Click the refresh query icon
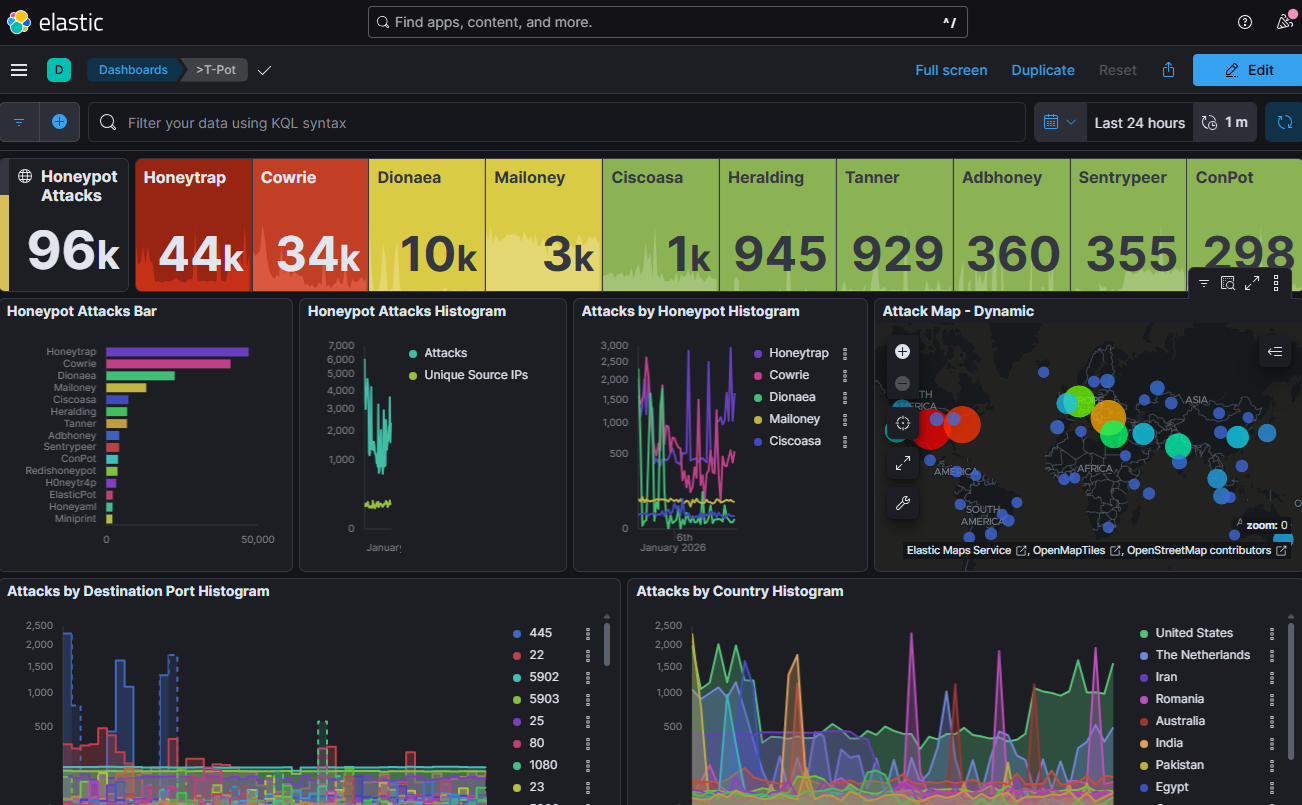The image size is (1302, 805). (x=1284, y=122)
